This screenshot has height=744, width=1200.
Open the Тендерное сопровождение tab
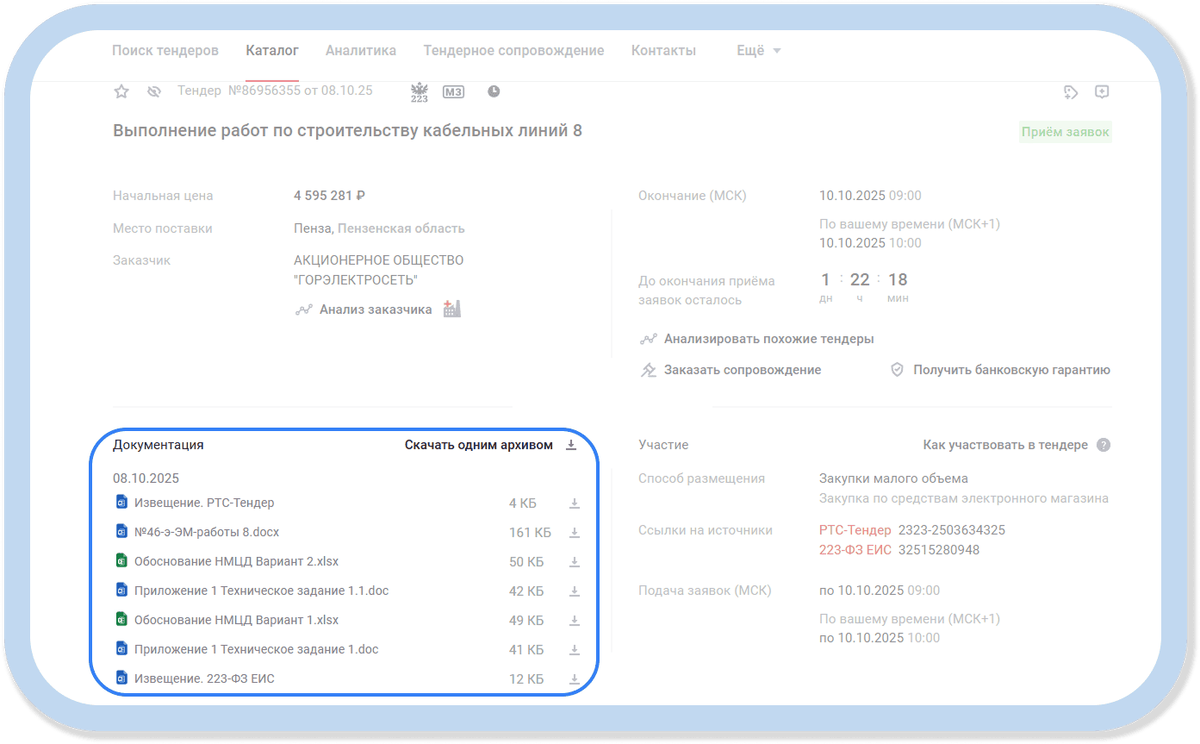coord(514,50)
